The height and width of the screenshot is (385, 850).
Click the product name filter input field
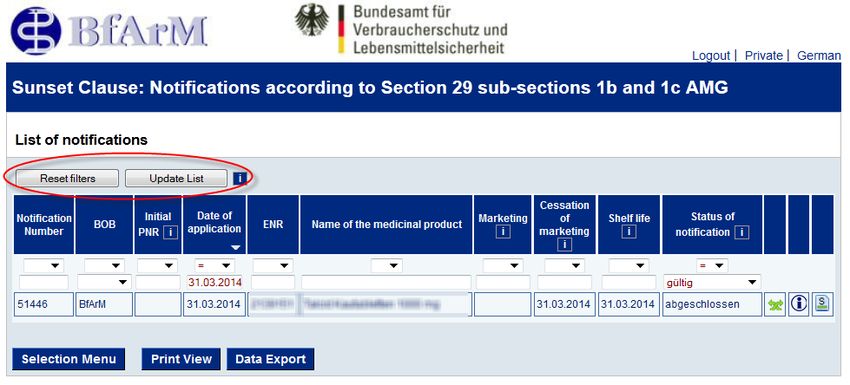[386, 283]
